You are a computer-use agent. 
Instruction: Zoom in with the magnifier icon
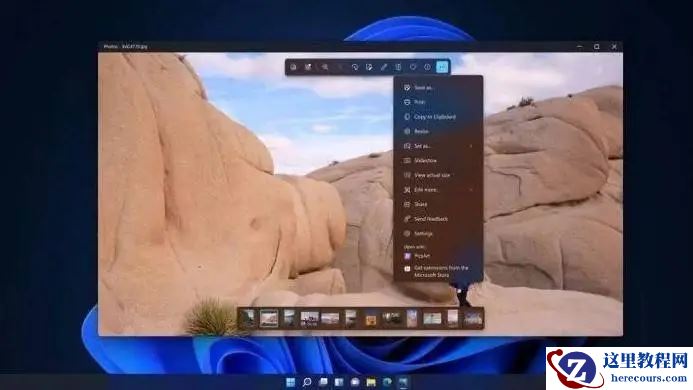(325, 67)
